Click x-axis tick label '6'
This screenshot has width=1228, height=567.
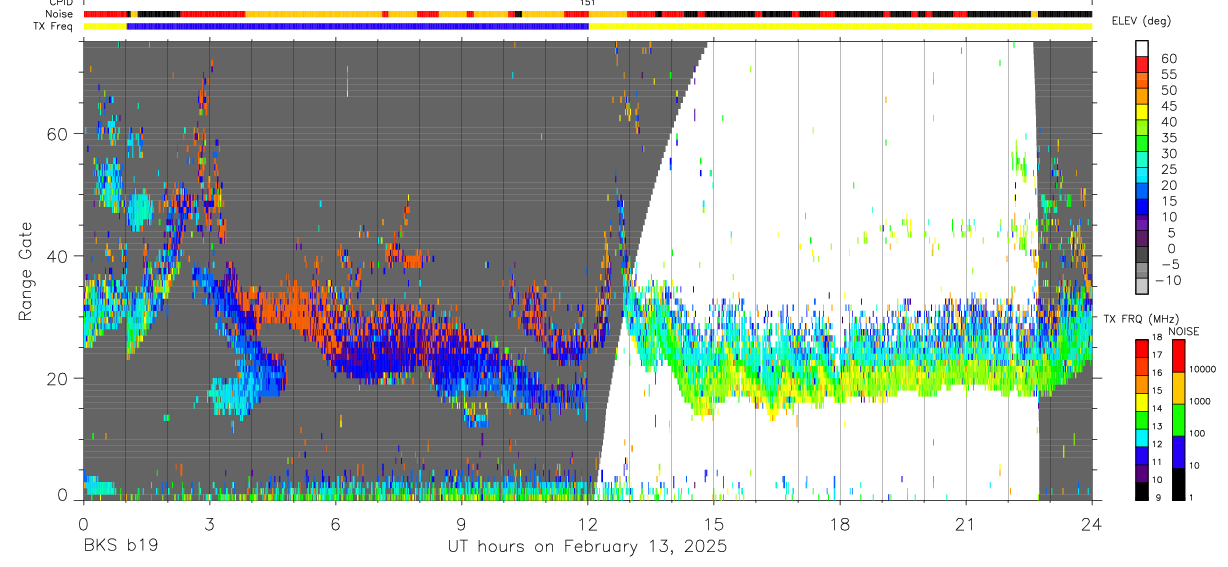click(335, 524)
